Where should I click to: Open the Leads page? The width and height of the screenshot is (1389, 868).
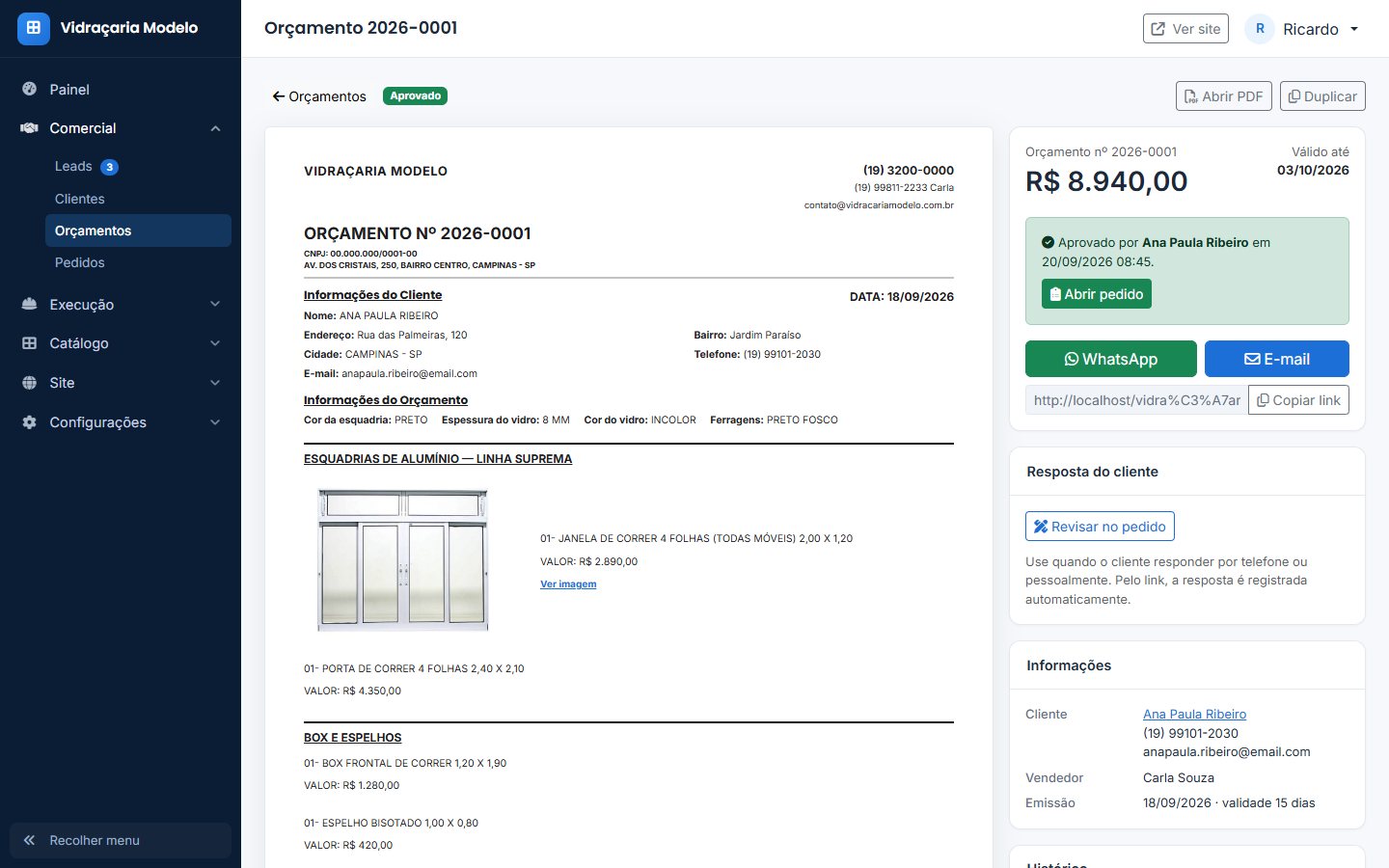(138, 167)
